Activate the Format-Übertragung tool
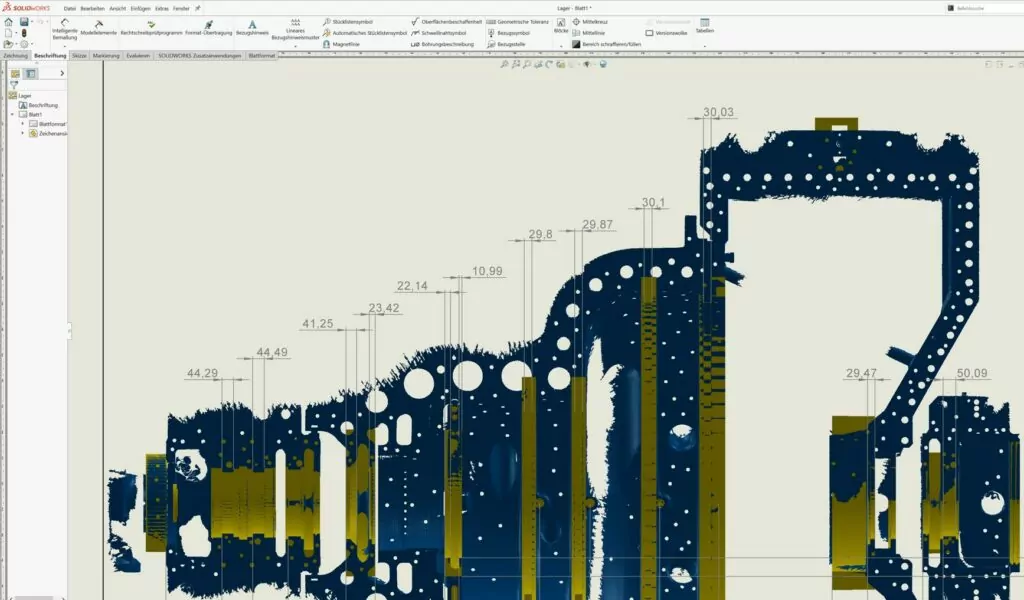The height and width of the screenshot is (600, 1024). coord(208,25)
